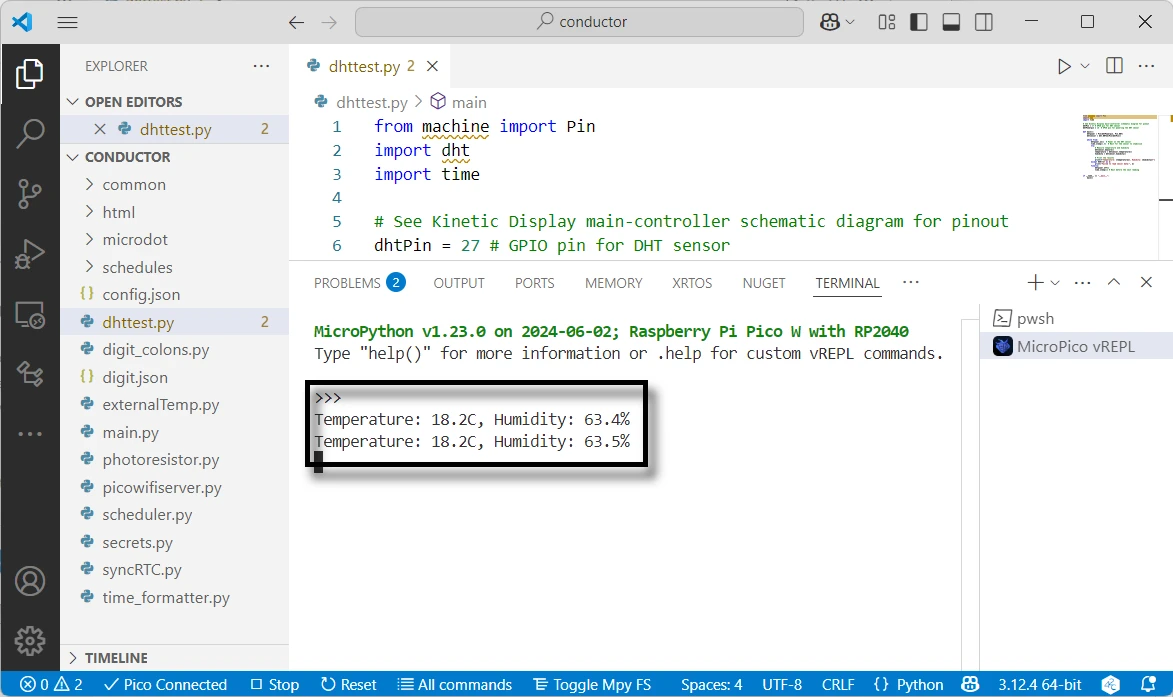This screenshot has height=697, width=1173.
Task: Toggle the secondary side bar
Action: (x=984, y=22)
